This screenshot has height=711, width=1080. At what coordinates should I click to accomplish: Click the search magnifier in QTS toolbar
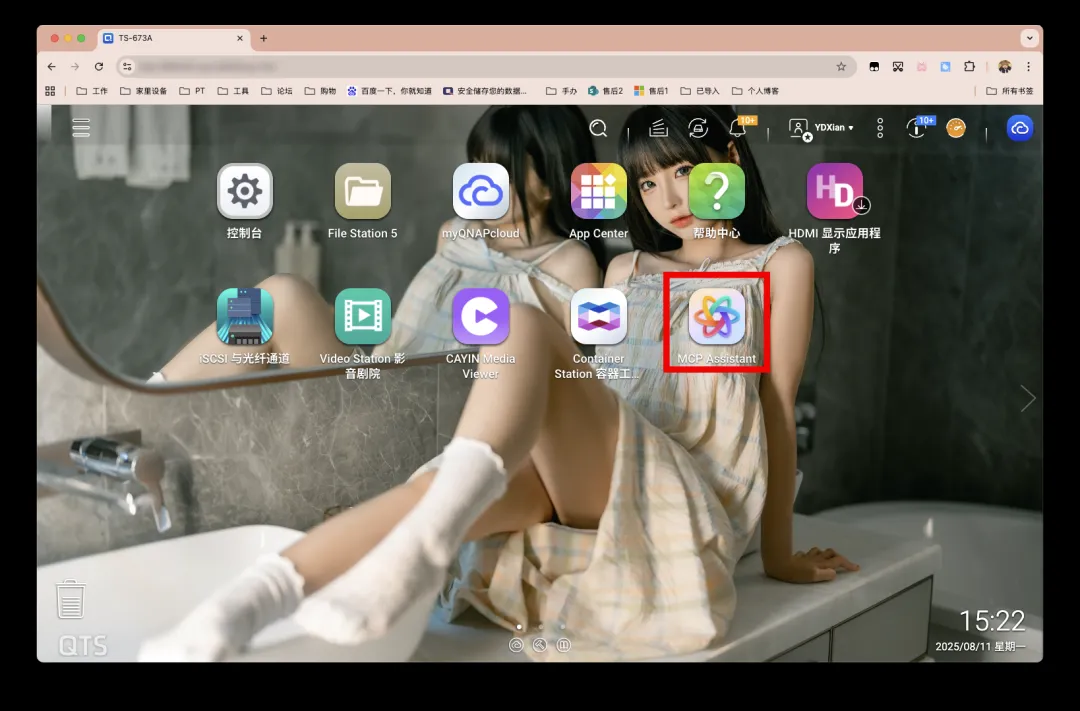click(x=598, y=128)
